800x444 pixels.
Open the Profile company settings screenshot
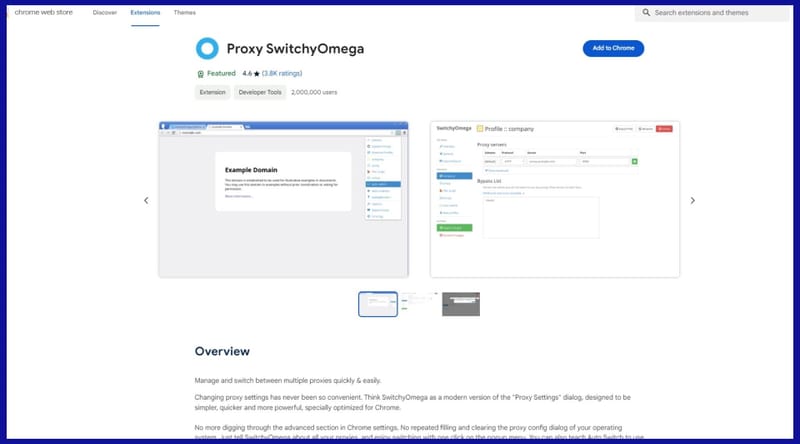pyautogui.click(x=555, y=199)
